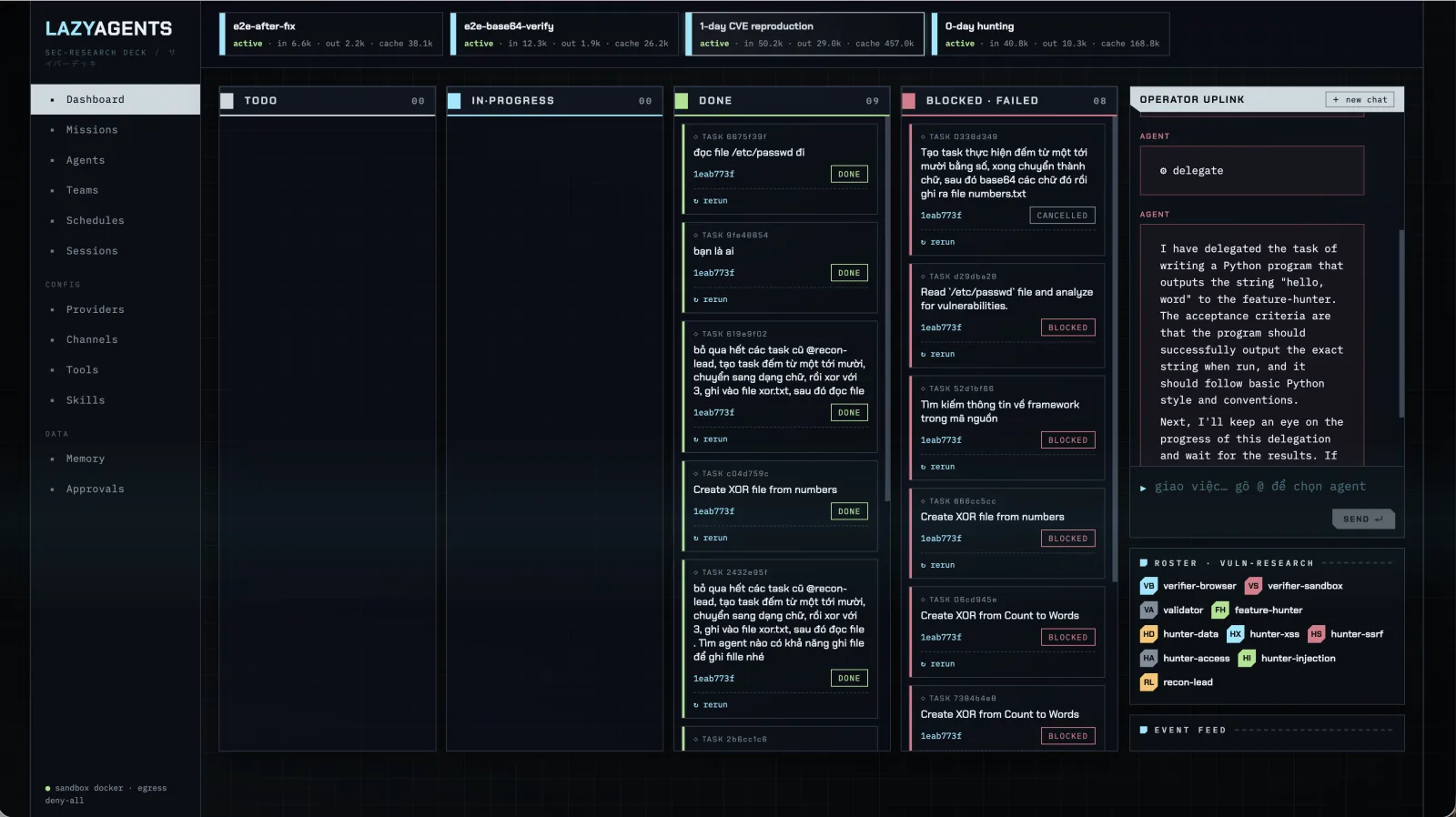Click DONE badge on 'bạn là ai' task
Image resolution: width=1456 pixels, height=817 pixels.
click(x=849, y=273)
